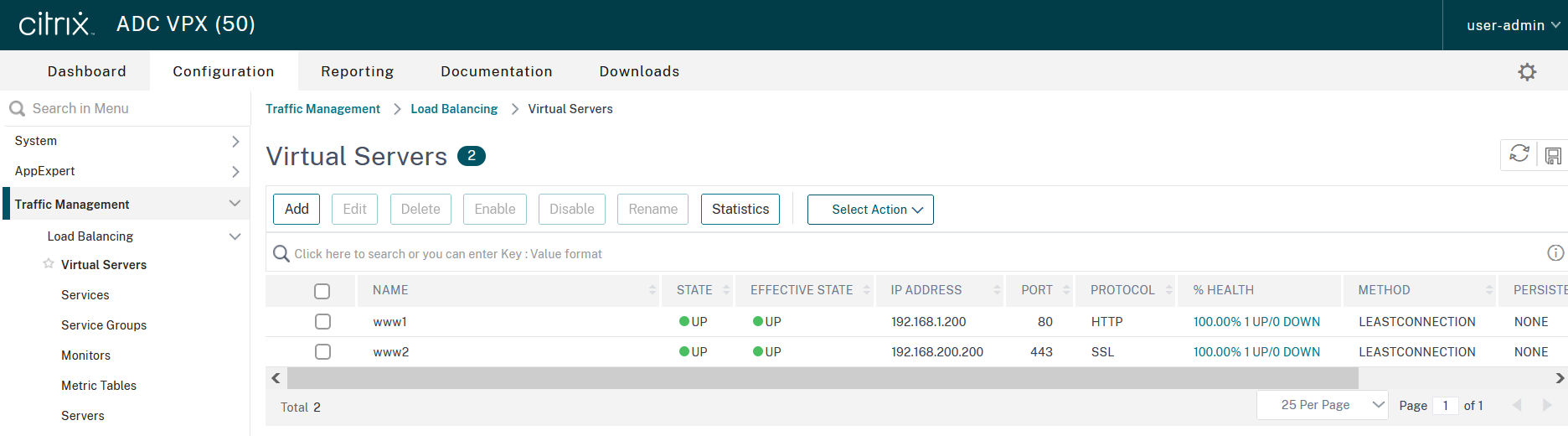Viewport: 1568px width, 436px height.
Task: Go to the next page arrow
Action: [1546, 406]
